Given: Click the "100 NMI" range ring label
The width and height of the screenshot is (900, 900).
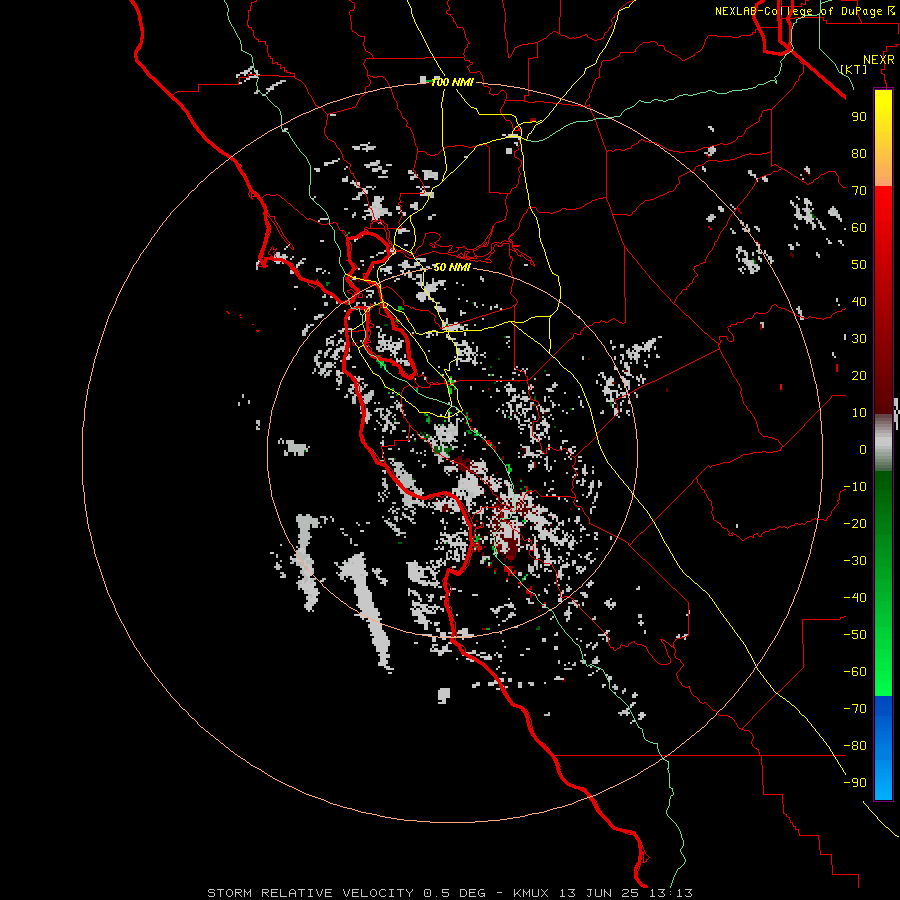Looking at the screenshot, I should point(452,83).
